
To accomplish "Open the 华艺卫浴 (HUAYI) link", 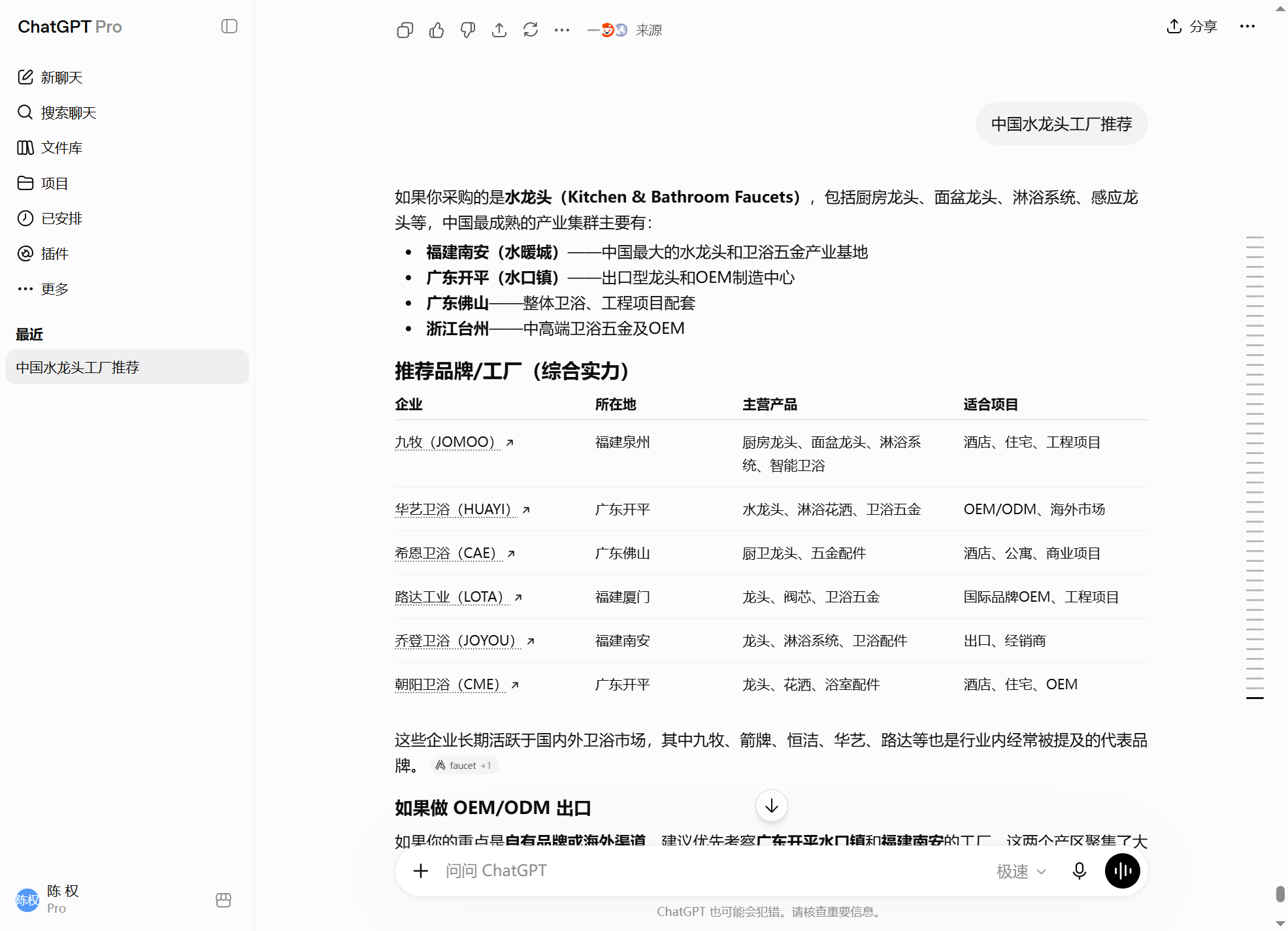I will click(x=462, y=510).
